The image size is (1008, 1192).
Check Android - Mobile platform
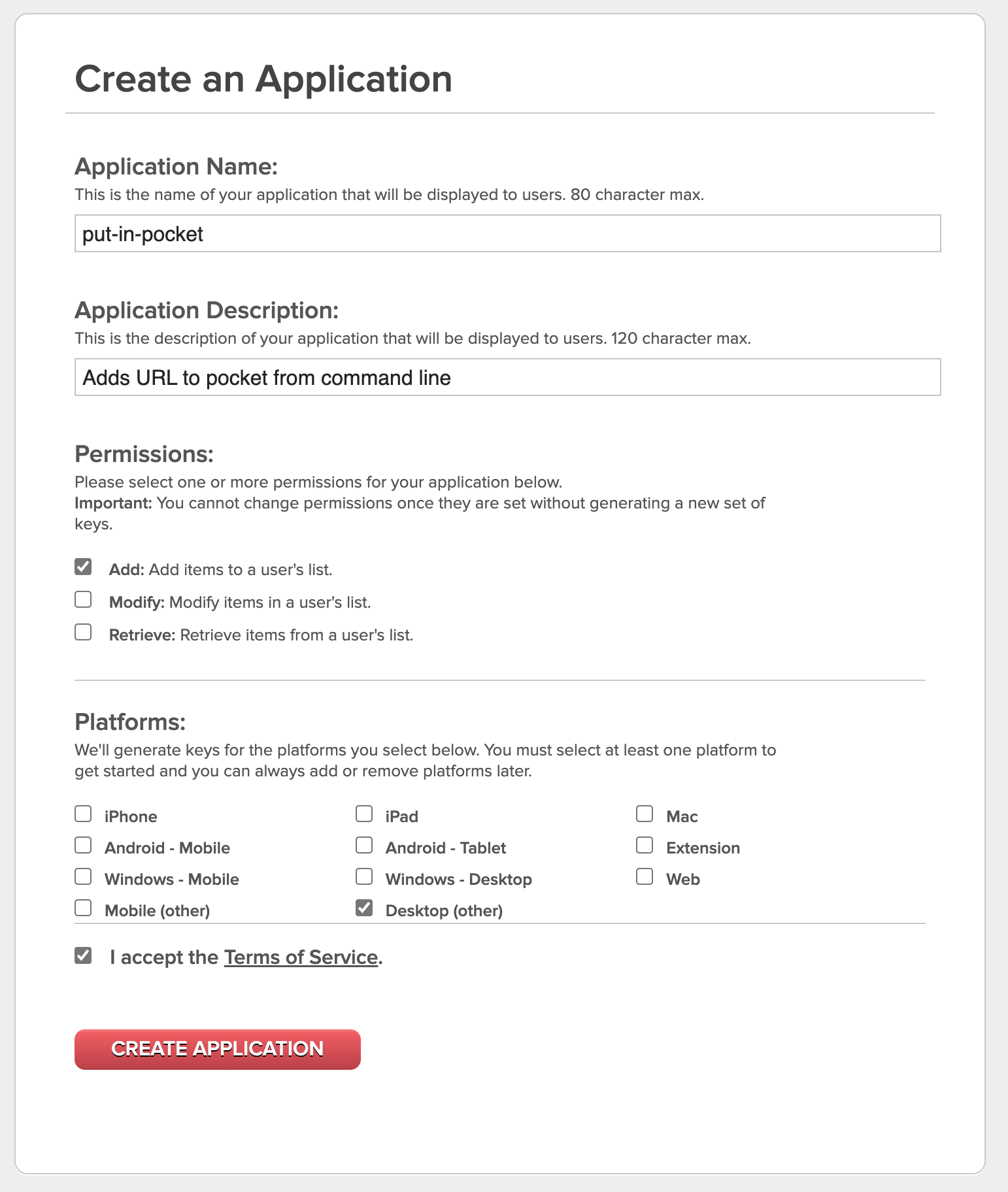83,844
